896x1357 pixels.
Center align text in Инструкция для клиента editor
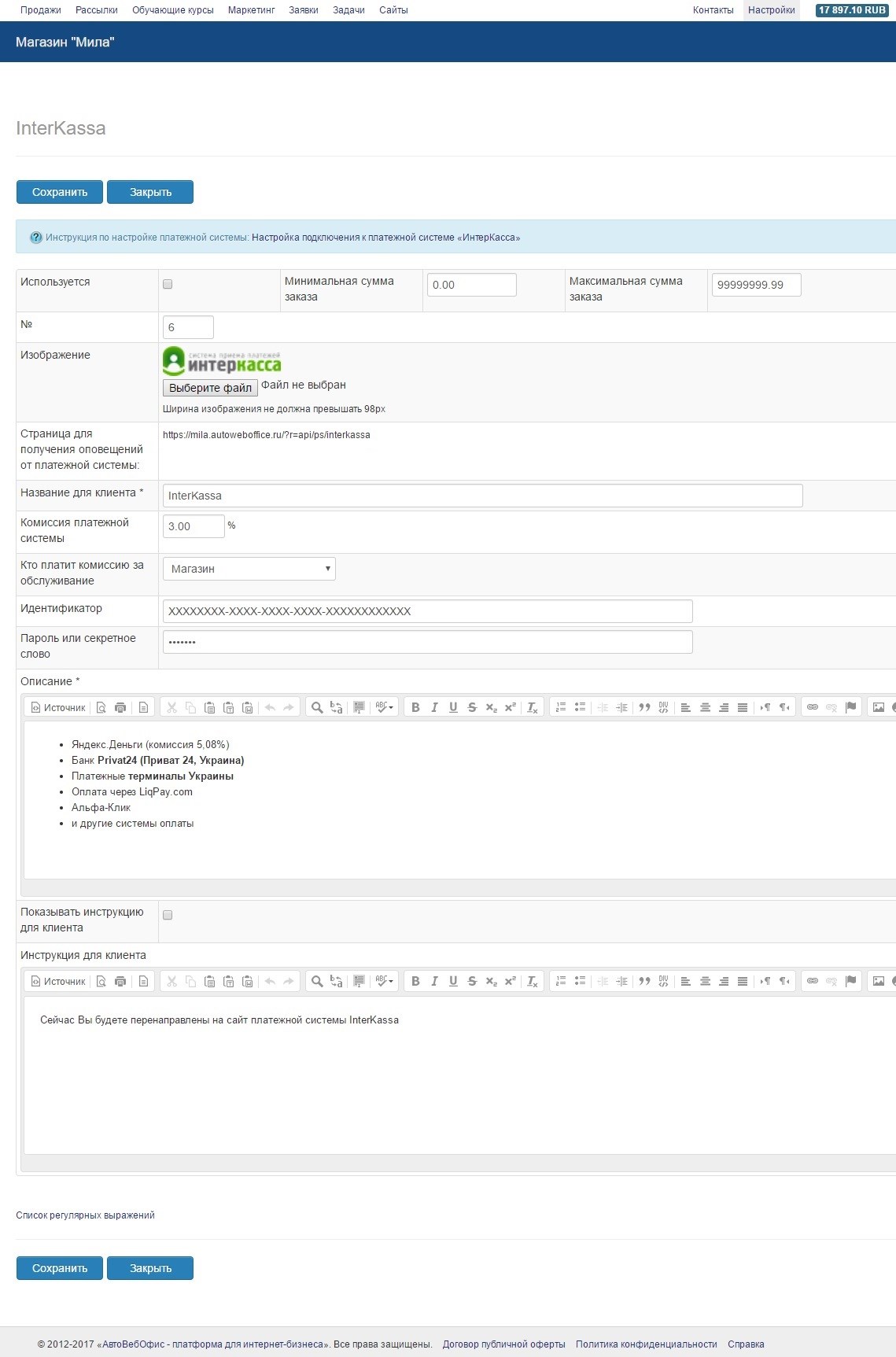click(705, 981)
